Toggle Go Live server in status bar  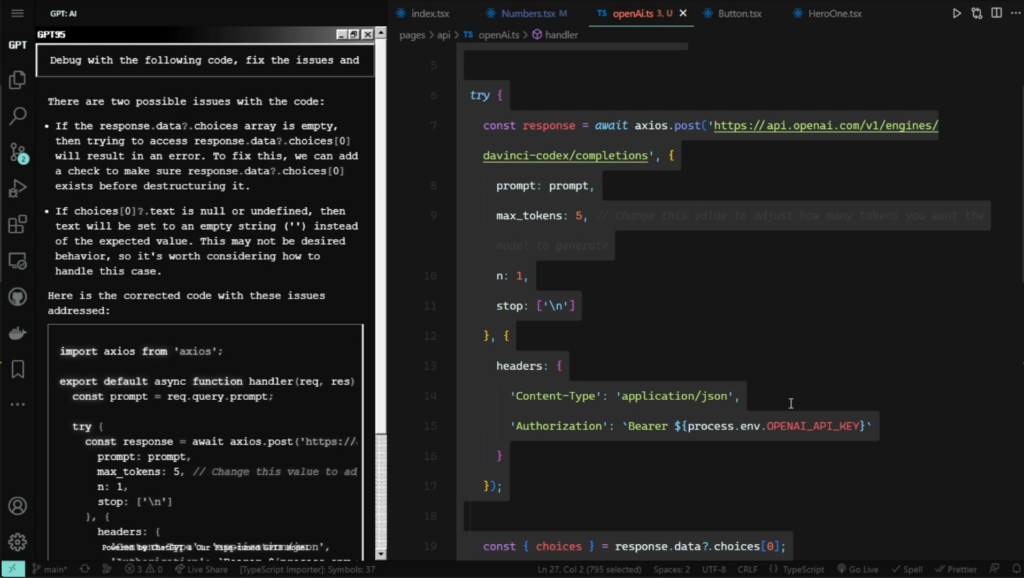861,569
